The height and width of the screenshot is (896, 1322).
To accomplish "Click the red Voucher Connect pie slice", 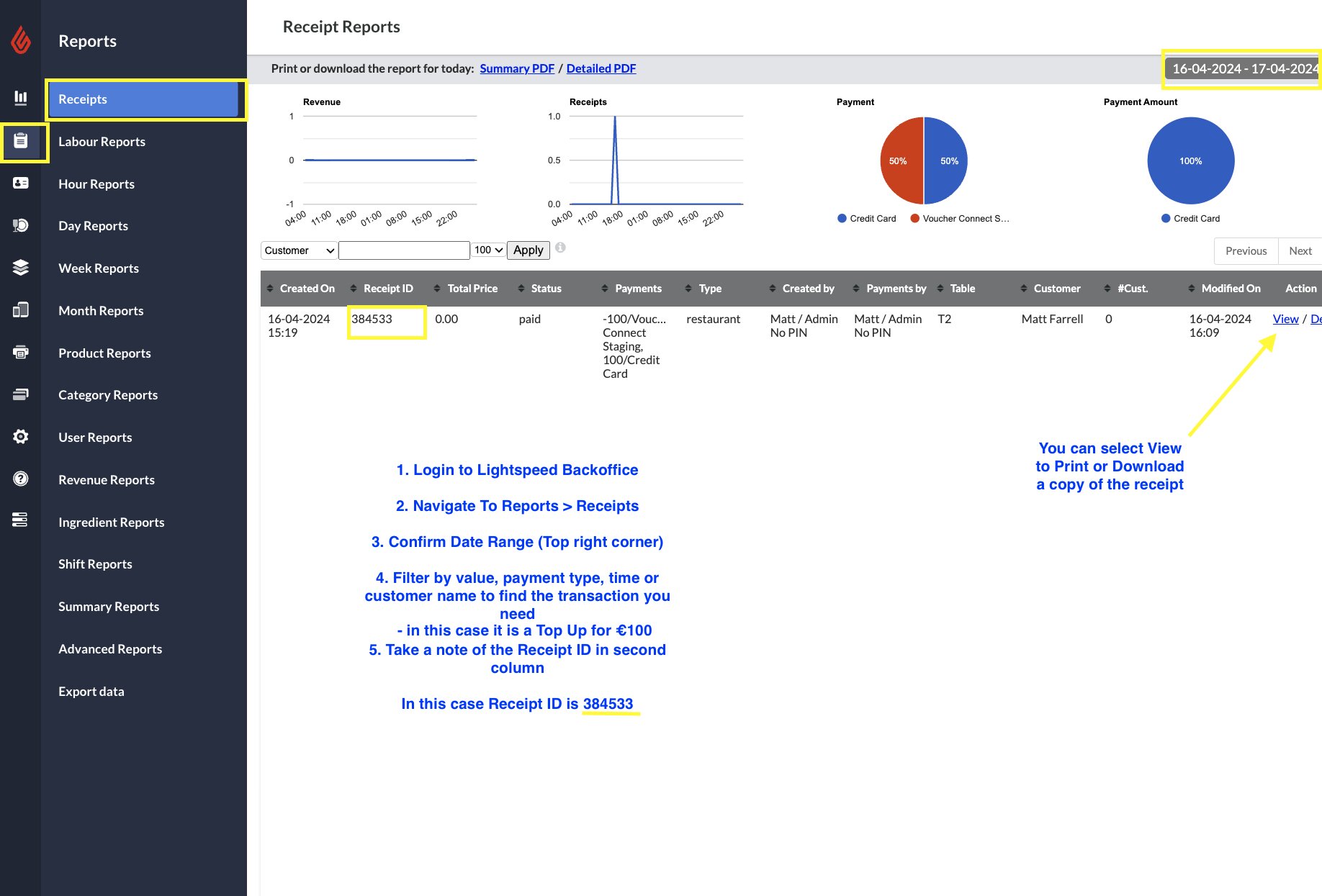I will (x=901, y=160).
